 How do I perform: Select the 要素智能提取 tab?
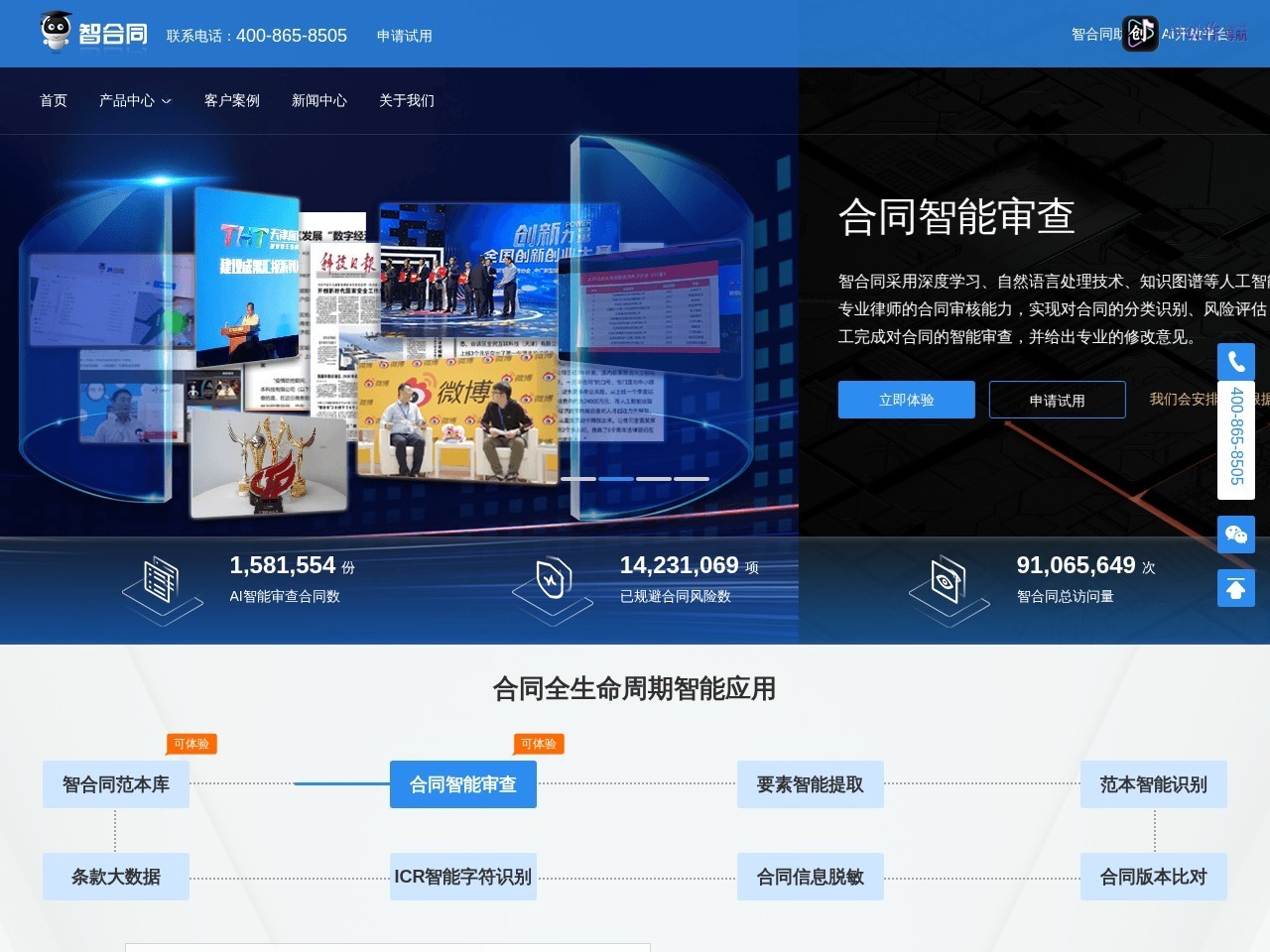coord(811,784)
